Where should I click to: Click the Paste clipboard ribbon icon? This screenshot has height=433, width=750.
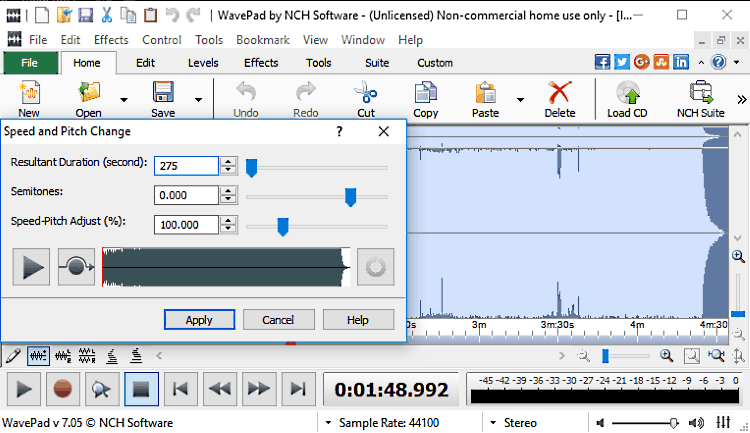[x=485, y=93]
